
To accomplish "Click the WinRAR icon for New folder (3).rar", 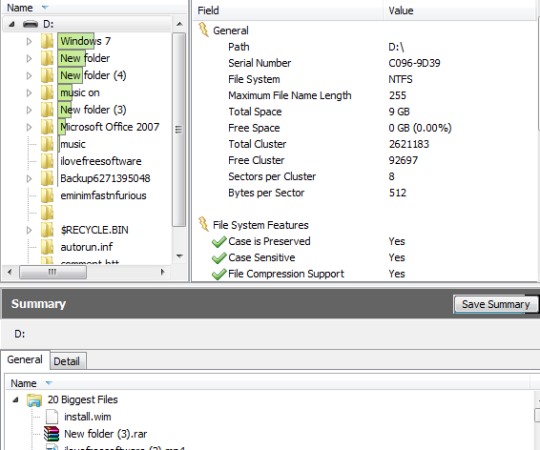I will (51, 434).
